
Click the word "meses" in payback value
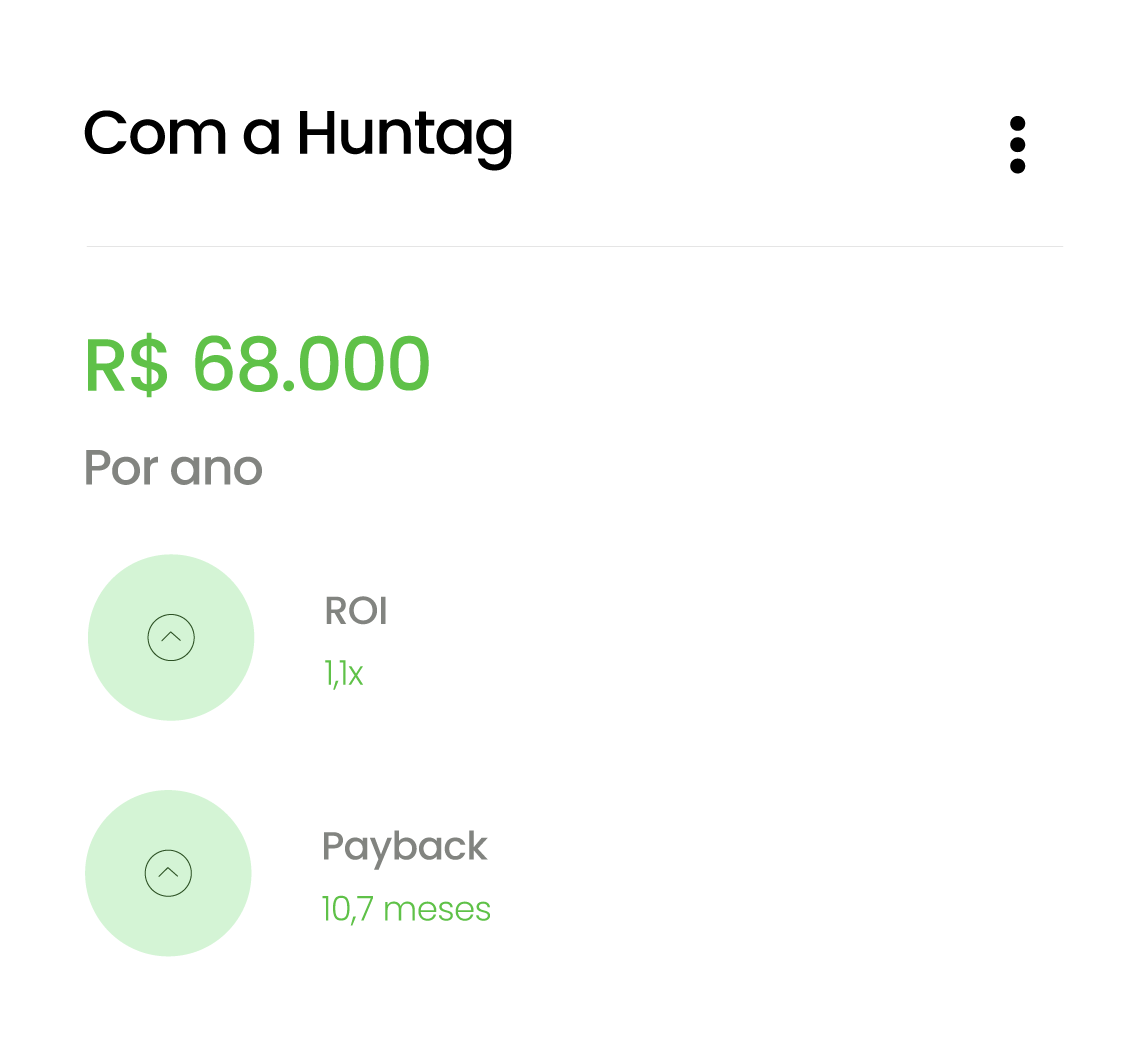click(437, 910)
